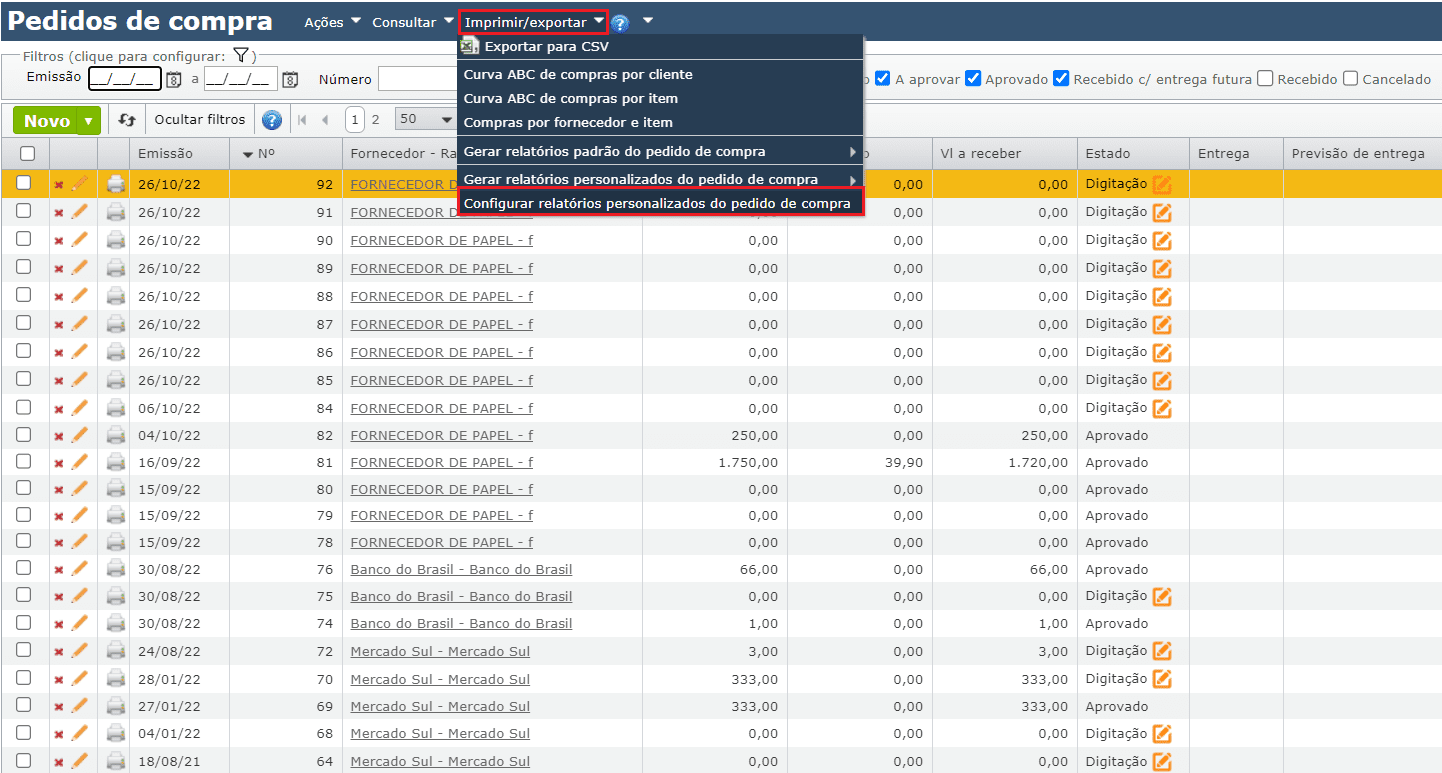
Task: Click the orange Digitação edit icon for order 75
Action: 1161,596
